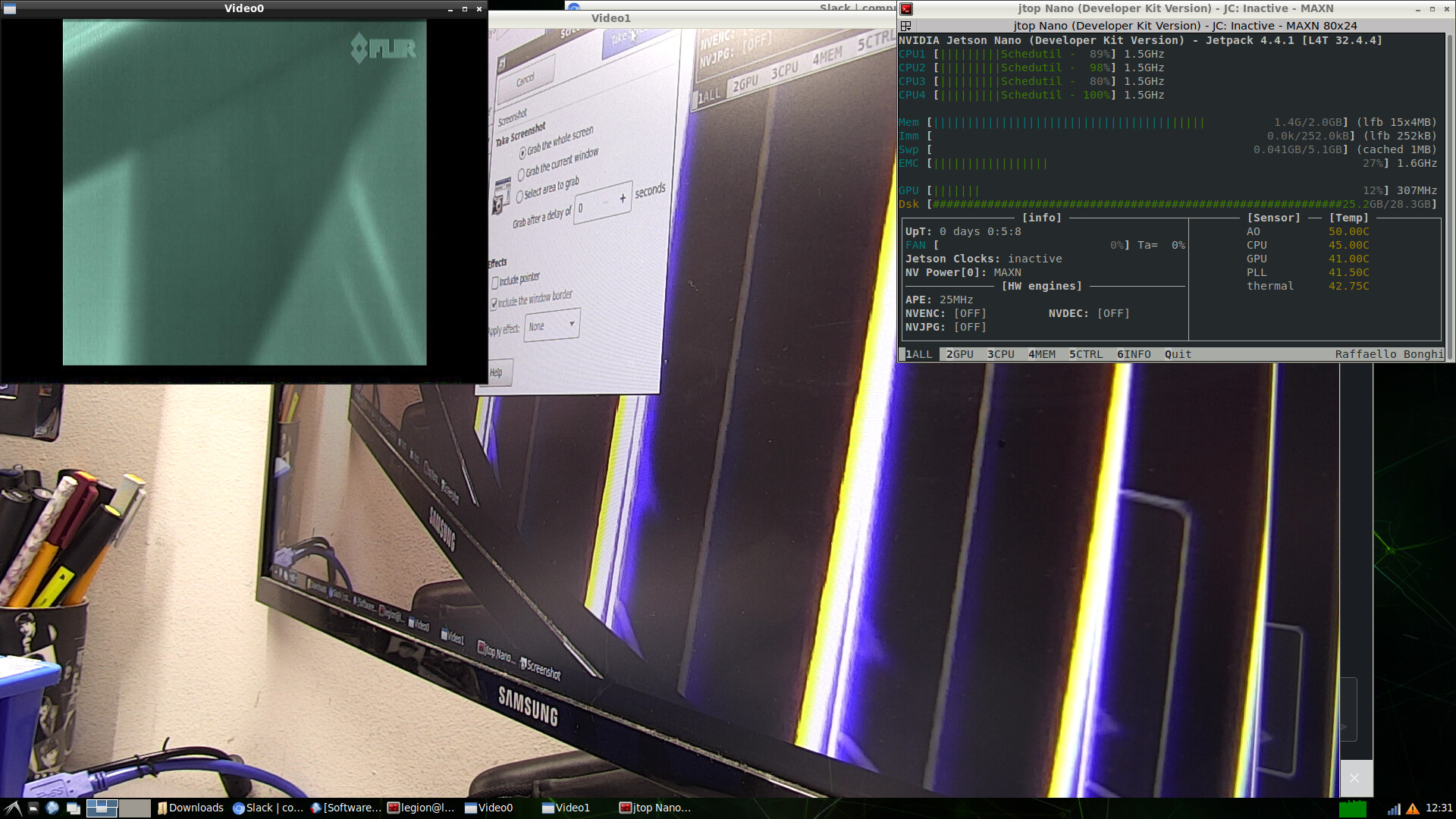1456x819 pixels.
Task: Close the Video0 window
Action: pyautogui.click(x=479, y=9)
